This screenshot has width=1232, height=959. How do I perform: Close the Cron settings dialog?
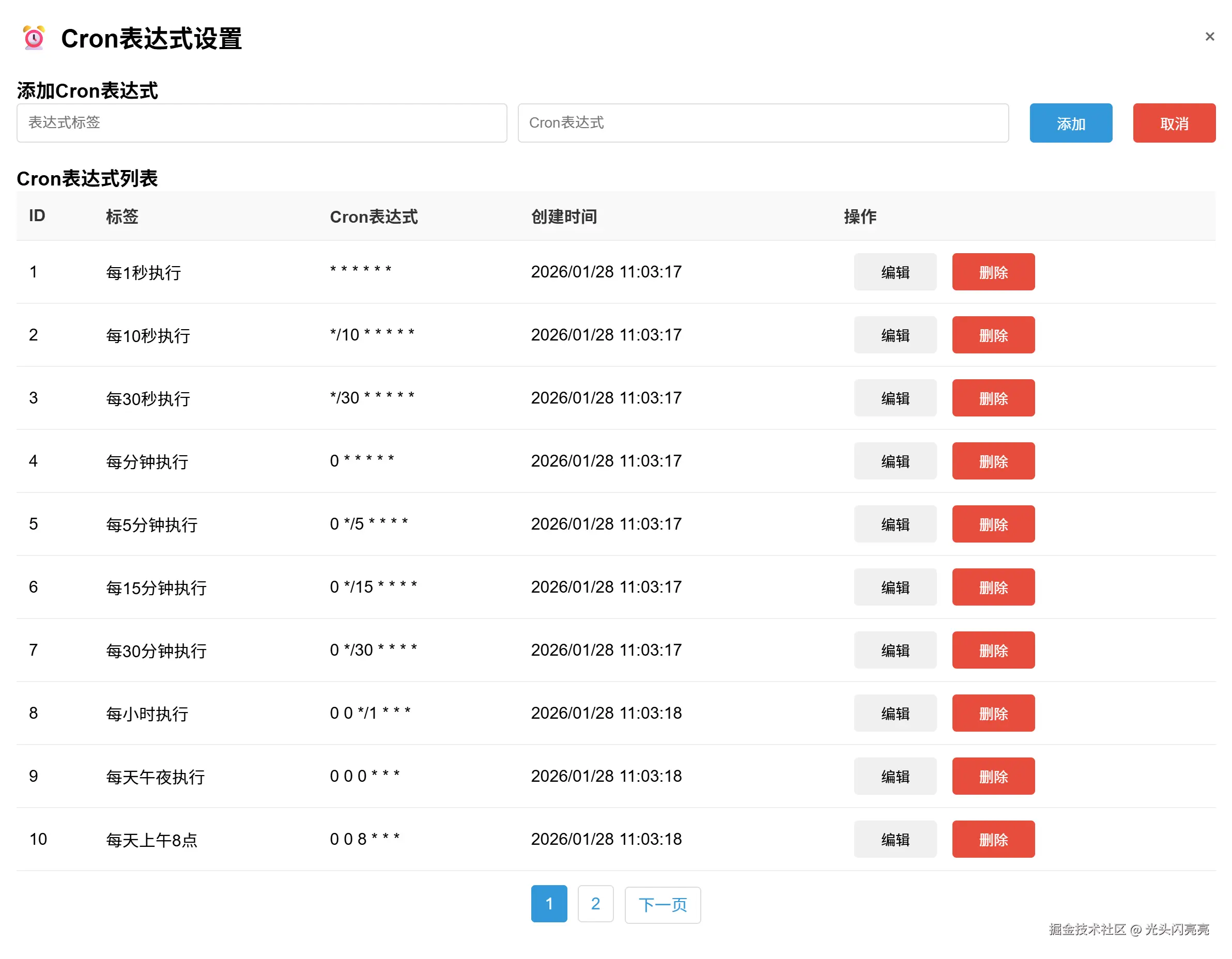pos(1209,37)
